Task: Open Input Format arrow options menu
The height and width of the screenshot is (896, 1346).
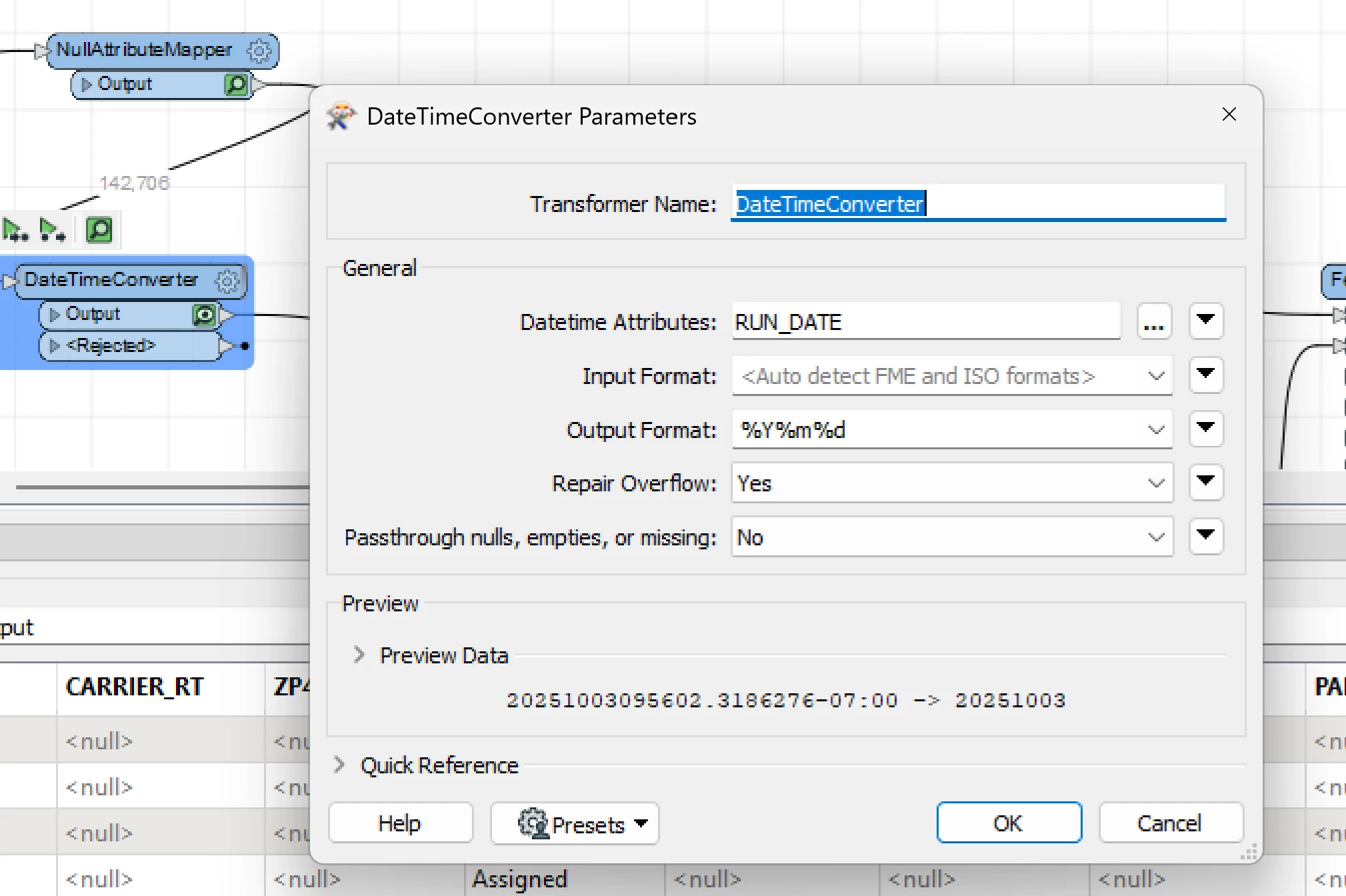Action: pos(1205,375)
